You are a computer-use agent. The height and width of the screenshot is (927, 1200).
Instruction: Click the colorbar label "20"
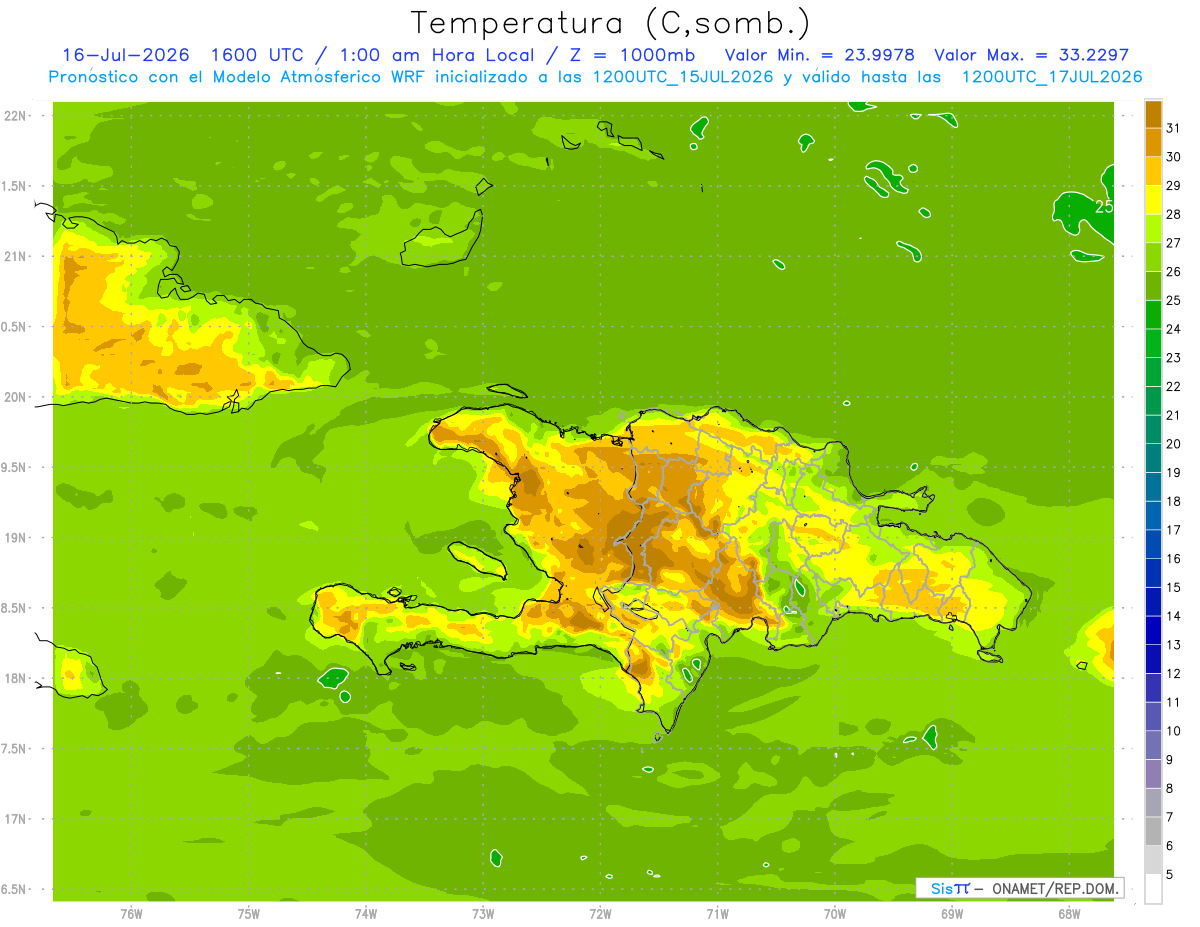[1174, 444]
